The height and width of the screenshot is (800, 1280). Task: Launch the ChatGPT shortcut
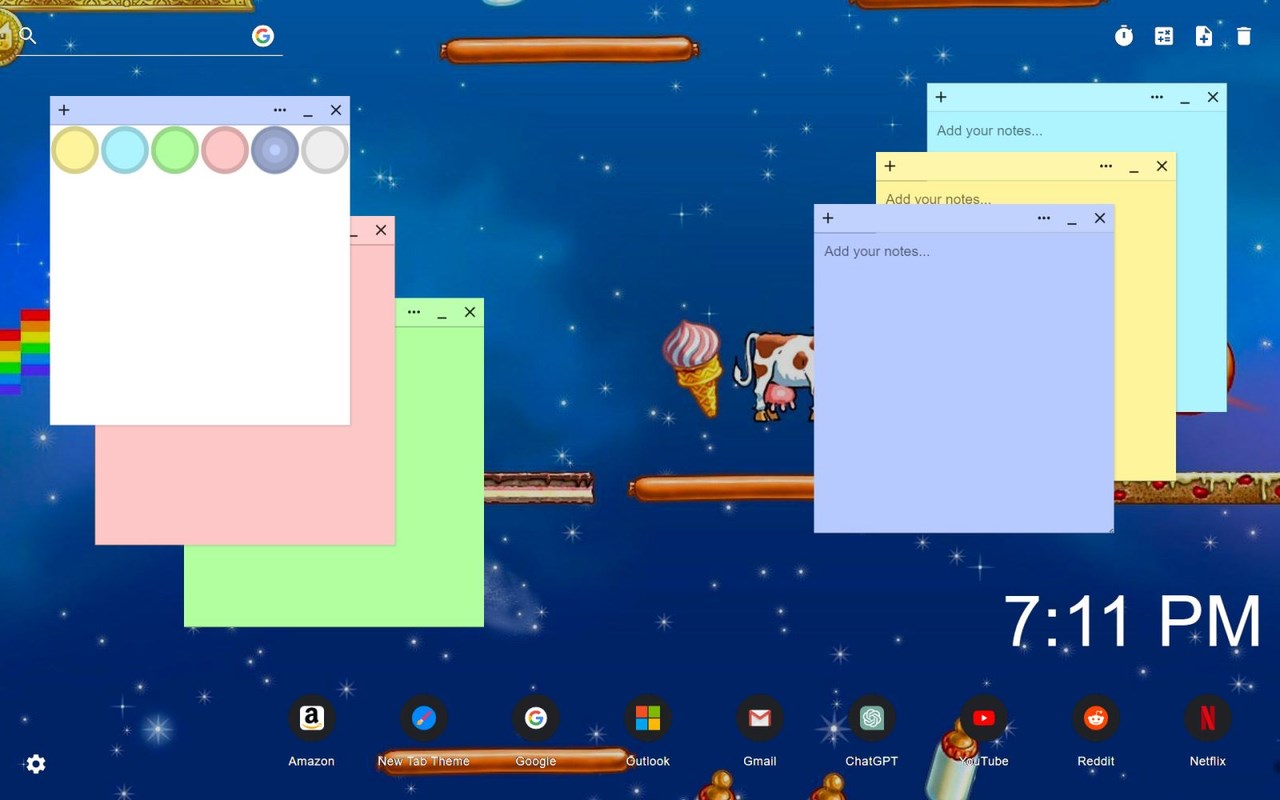pos(872,718)
